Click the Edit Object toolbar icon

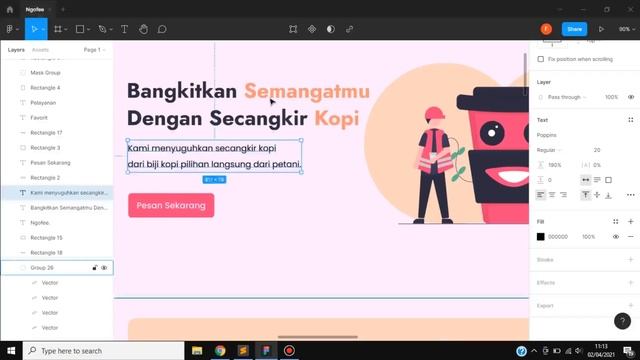point(293,29)
